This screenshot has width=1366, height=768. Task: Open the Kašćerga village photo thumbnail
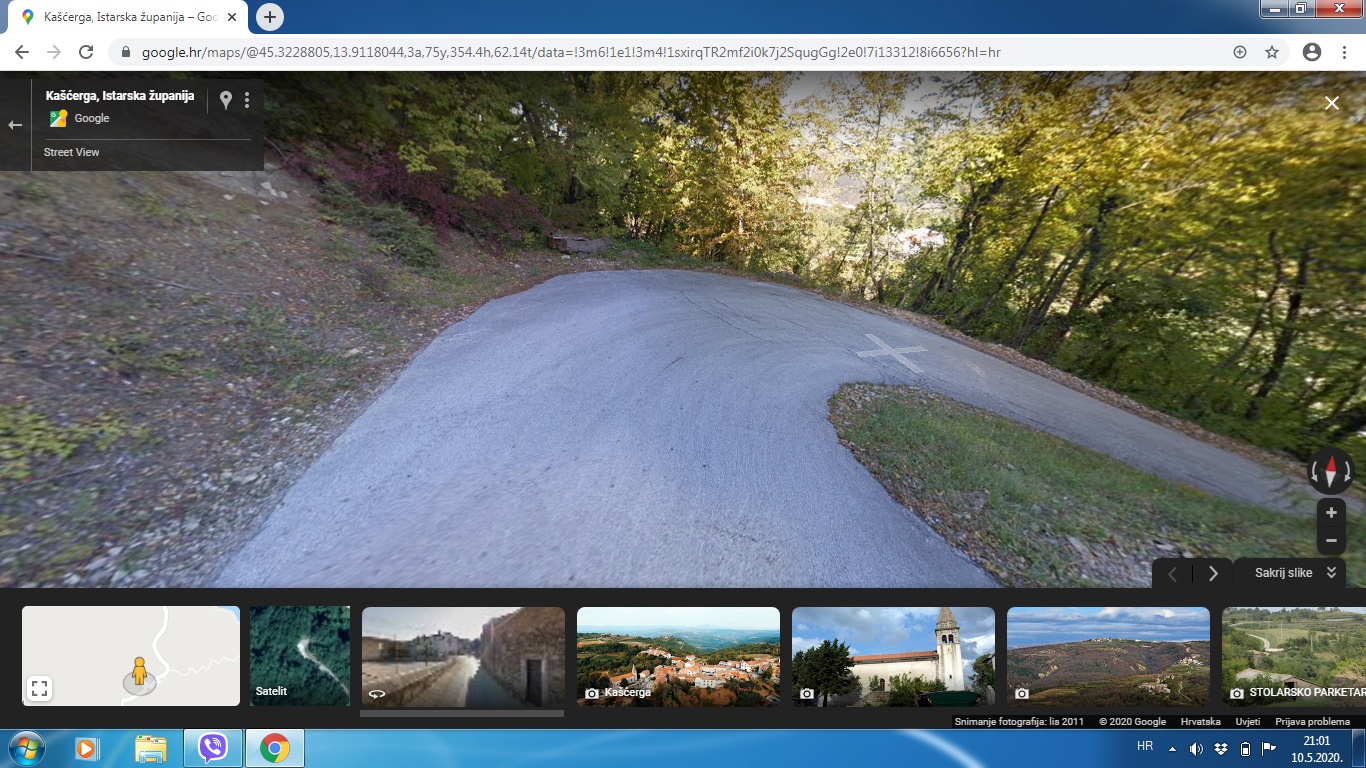click(678, 656)
